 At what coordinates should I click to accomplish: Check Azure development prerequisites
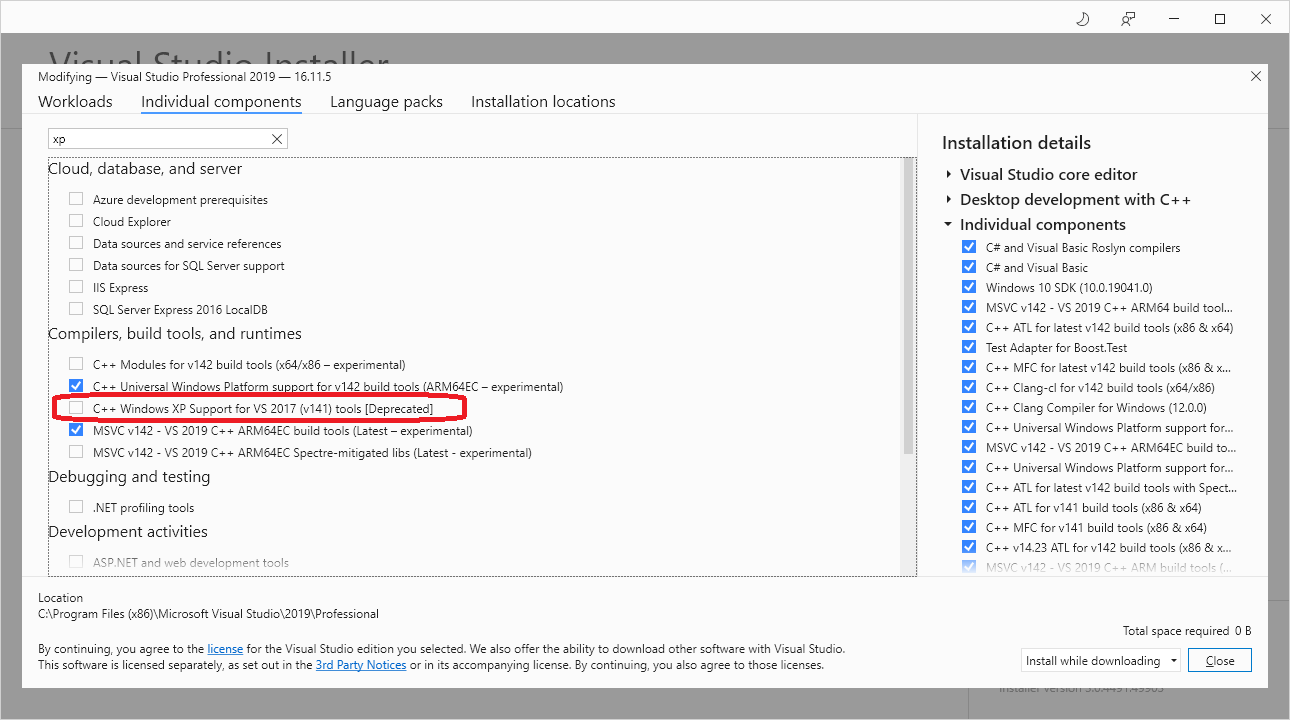pos(76,199)
